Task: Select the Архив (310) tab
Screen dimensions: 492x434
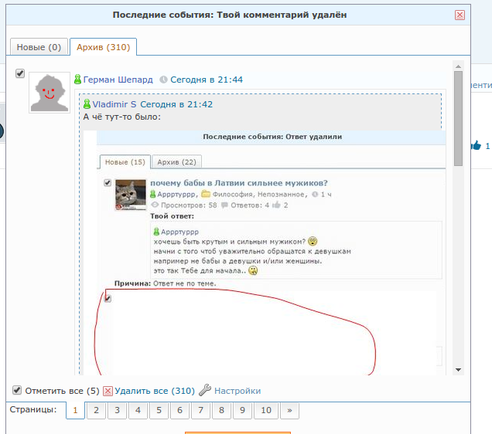Action: pos(103,47)
